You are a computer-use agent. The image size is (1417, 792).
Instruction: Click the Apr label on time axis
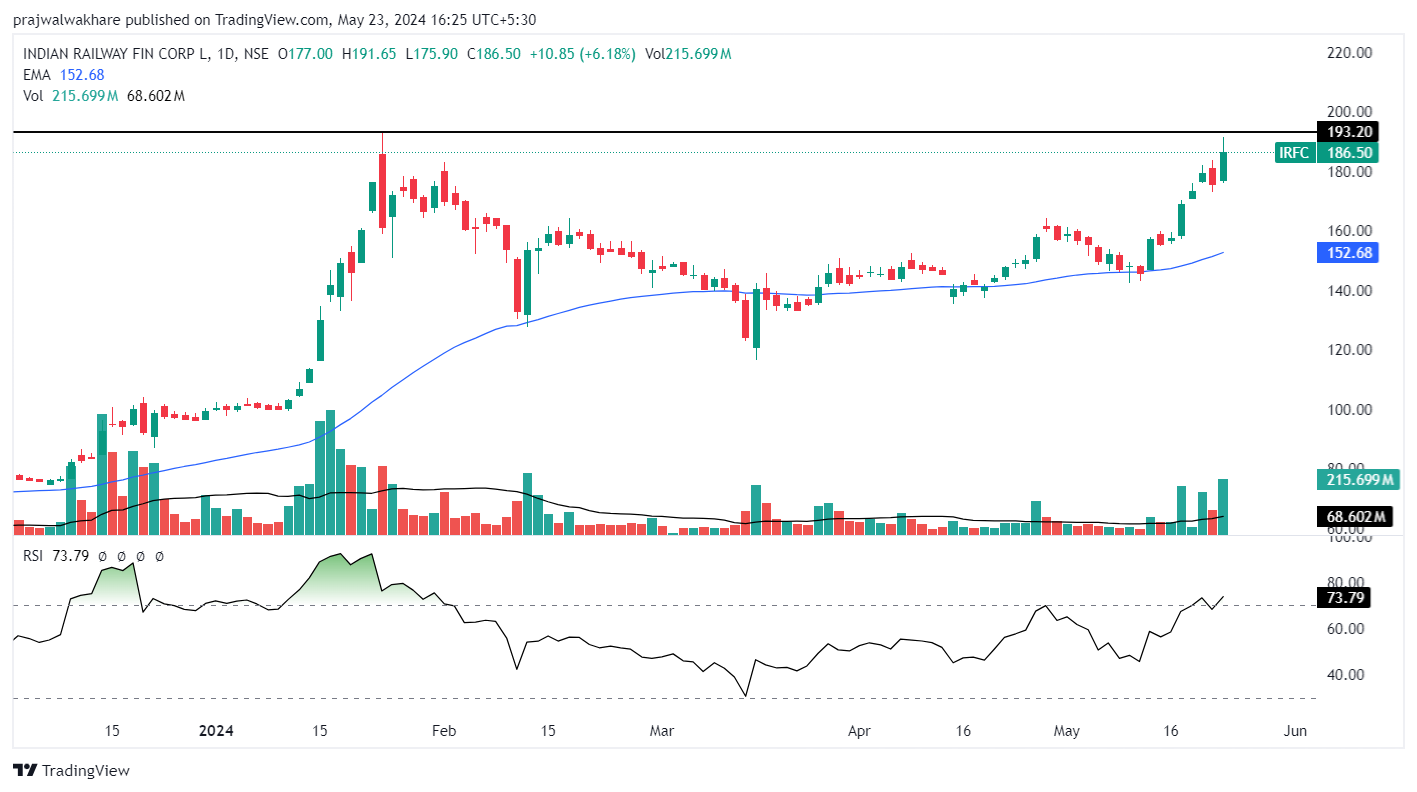(859, 731)
